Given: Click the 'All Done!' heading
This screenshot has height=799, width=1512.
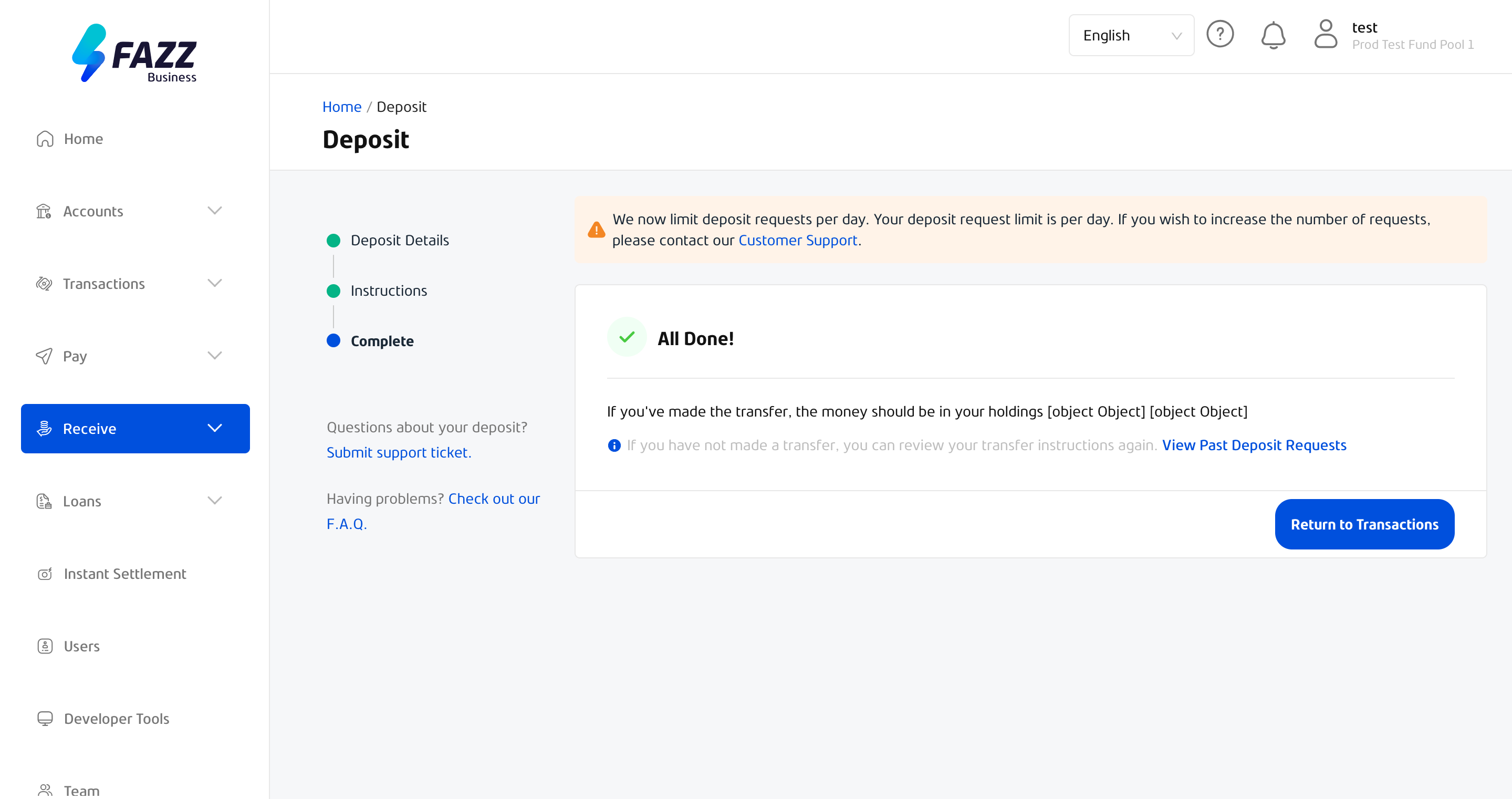Looking at the screenshot, I should point(695,339).
